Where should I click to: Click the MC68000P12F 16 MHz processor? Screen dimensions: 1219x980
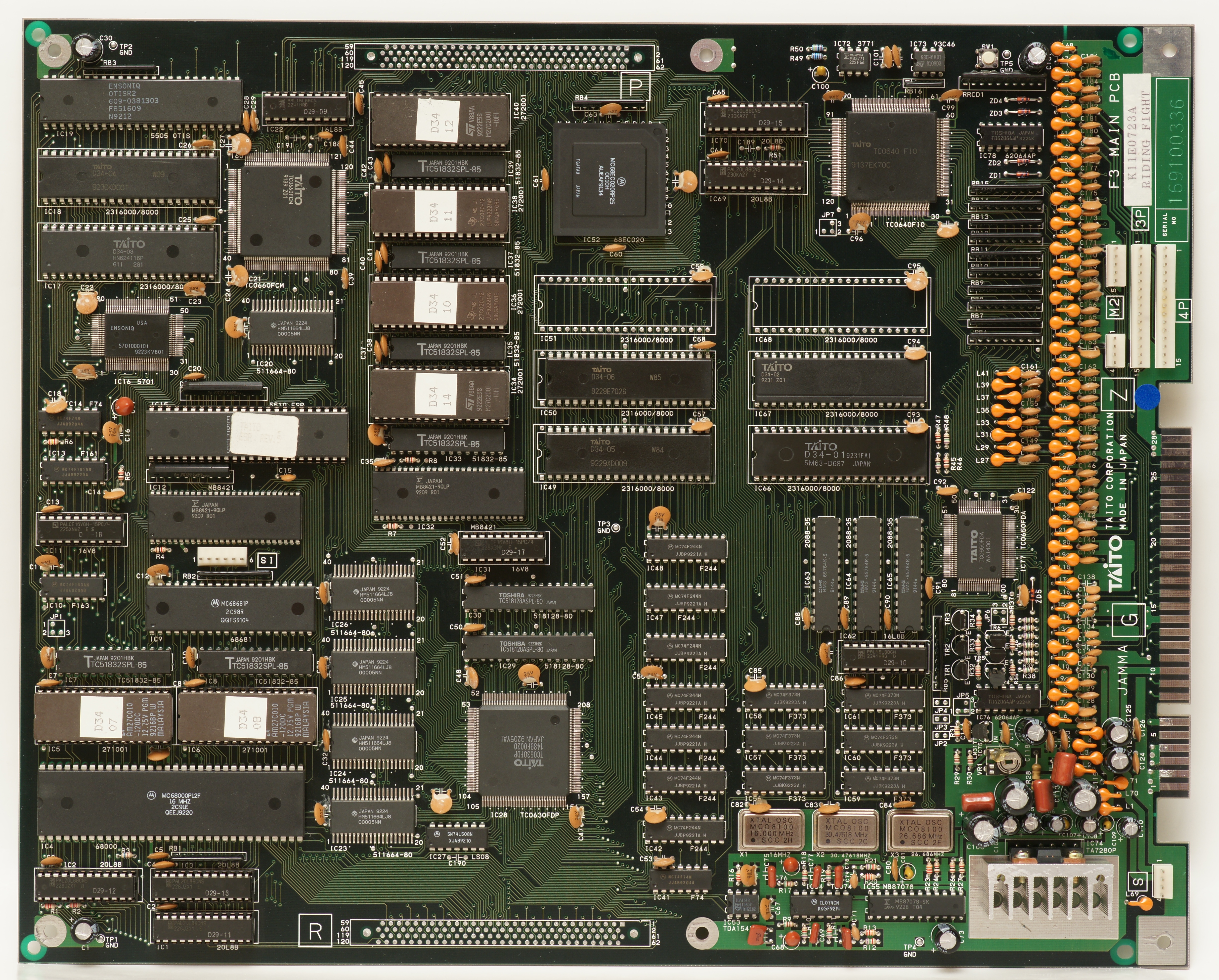click(171, 803)
